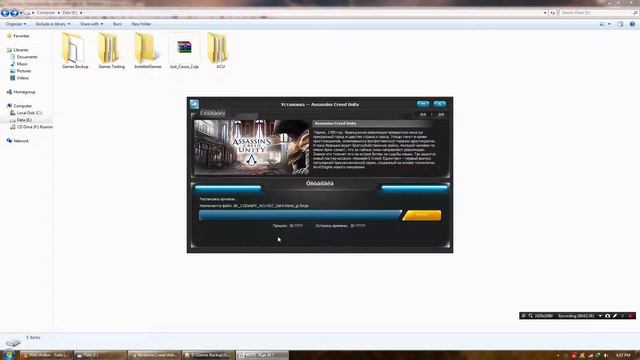Click the Assassin's Creed Unity banner image
Image resolution: width=640 pixels, height=360 pixels.
pyautogui.click(x=251, y=147)
